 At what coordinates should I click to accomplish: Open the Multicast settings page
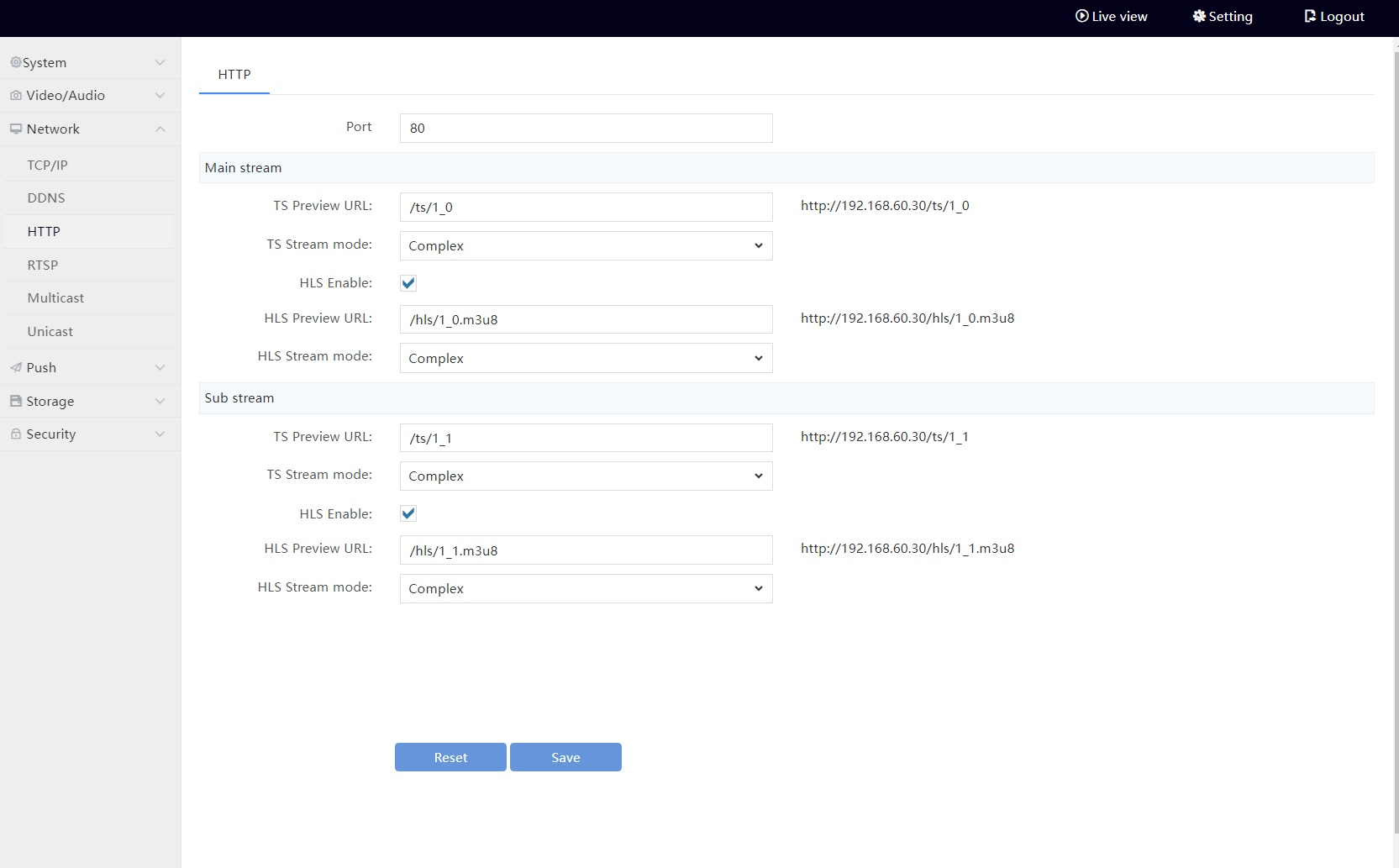coord(55,297)
